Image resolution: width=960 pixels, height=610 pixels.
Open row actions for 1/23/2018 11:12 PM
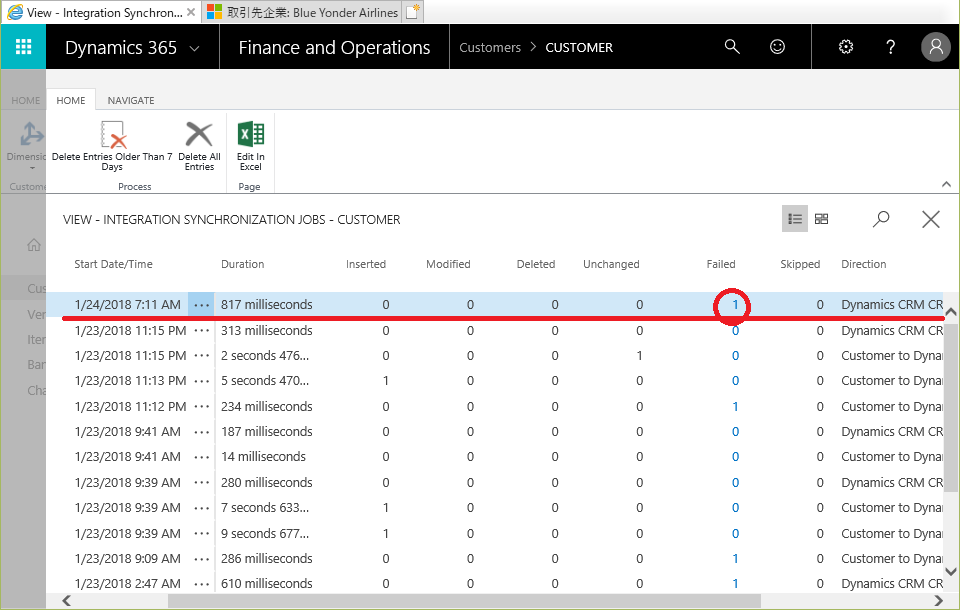pos(201,407)
